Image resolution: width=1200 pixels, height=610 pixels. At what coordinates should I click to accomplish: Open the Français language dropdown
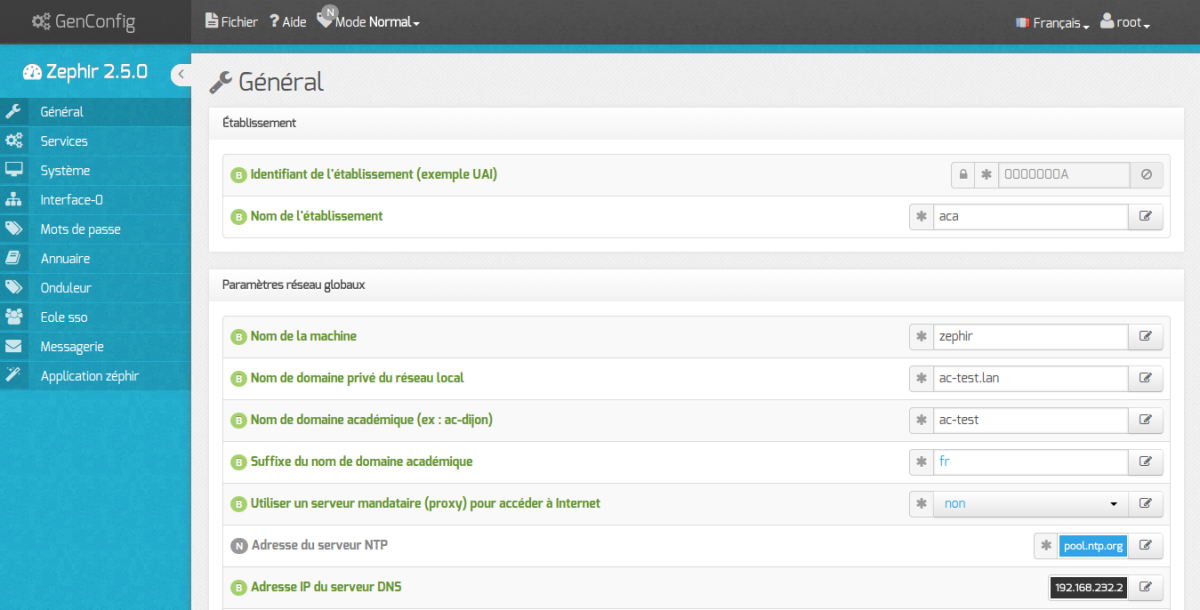pos(1052,22)
